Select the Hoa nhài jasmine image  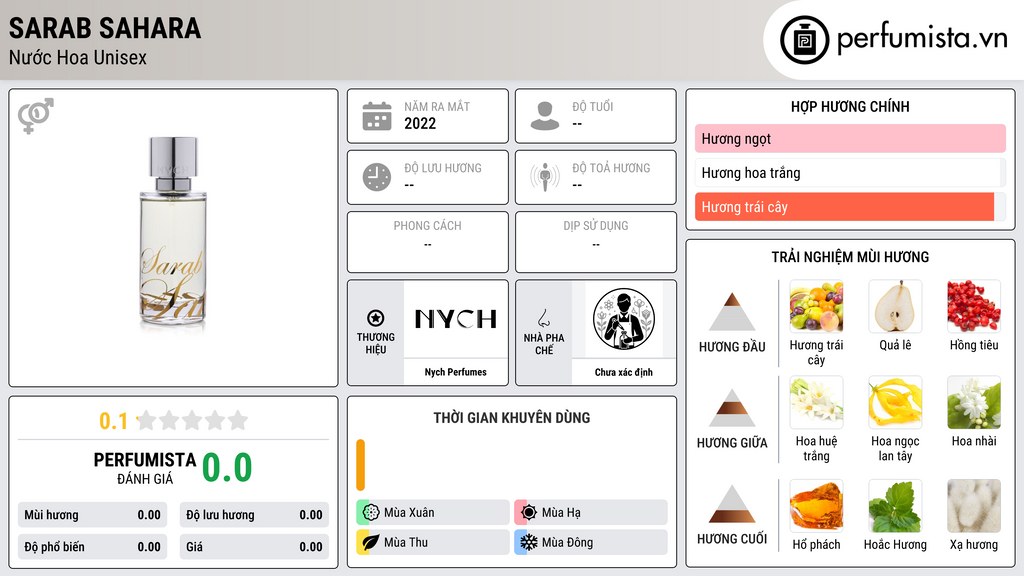(974, 402)
